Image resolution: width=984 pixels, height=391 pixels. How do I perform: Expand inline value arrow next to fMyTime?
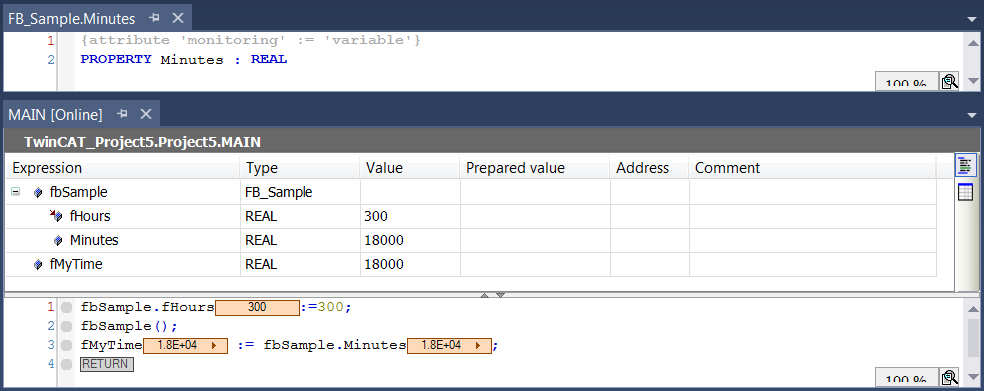(215, 346)
